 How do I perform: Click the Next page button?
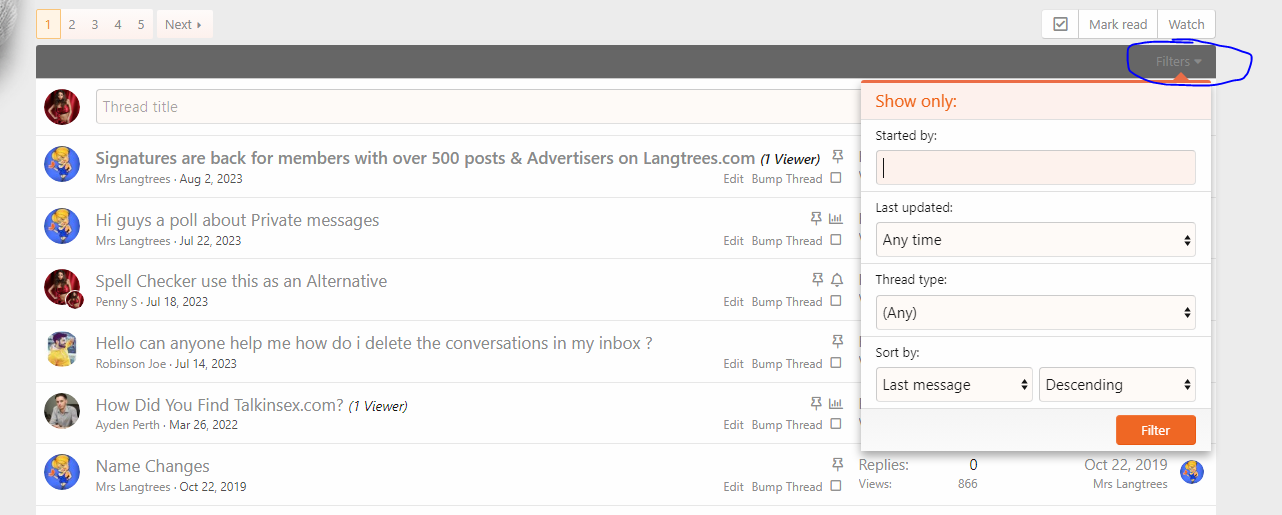[x=184, y=24]
